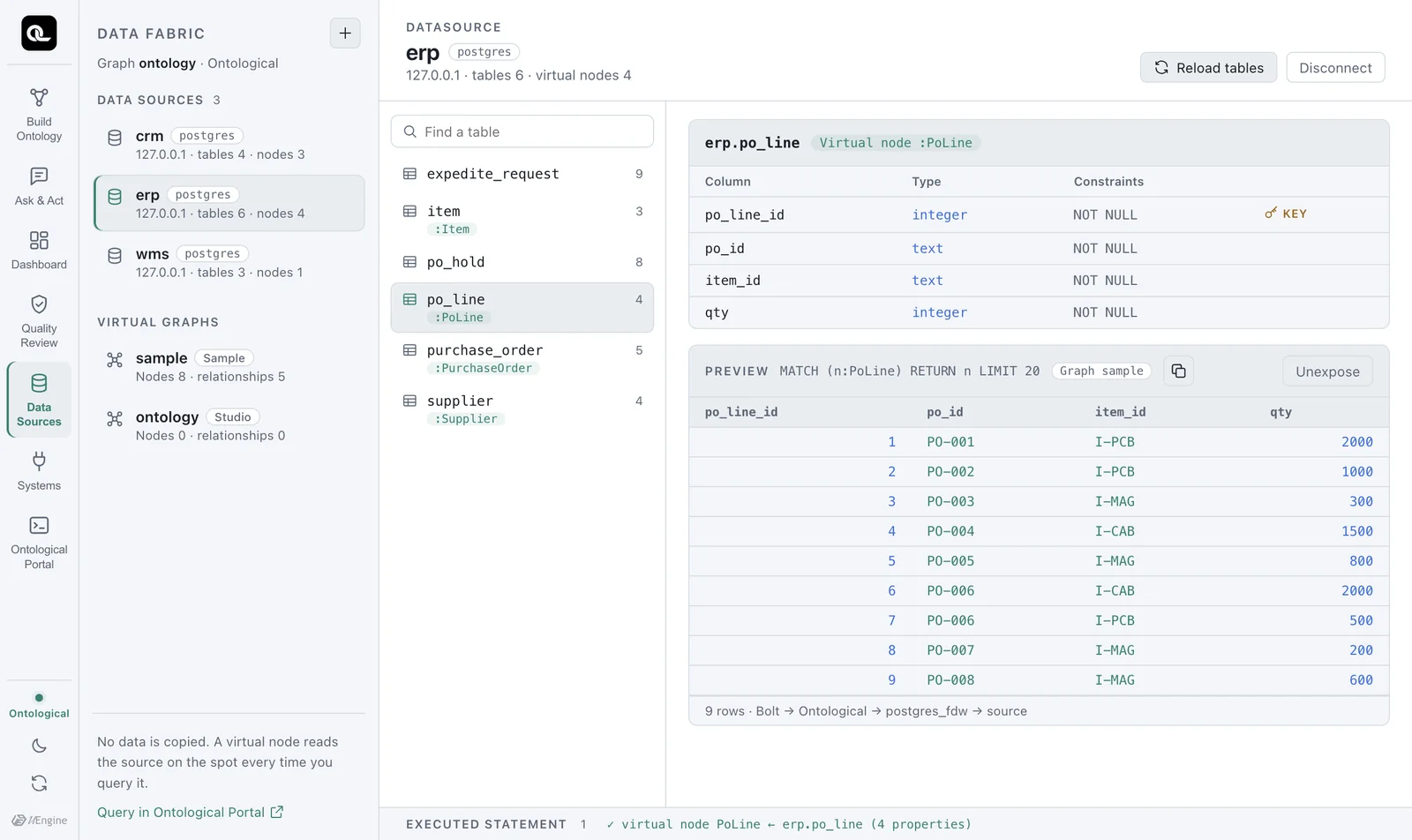Select the supplier table
Viewport: 1412px width, 840px height.
[x=522, y=409]
